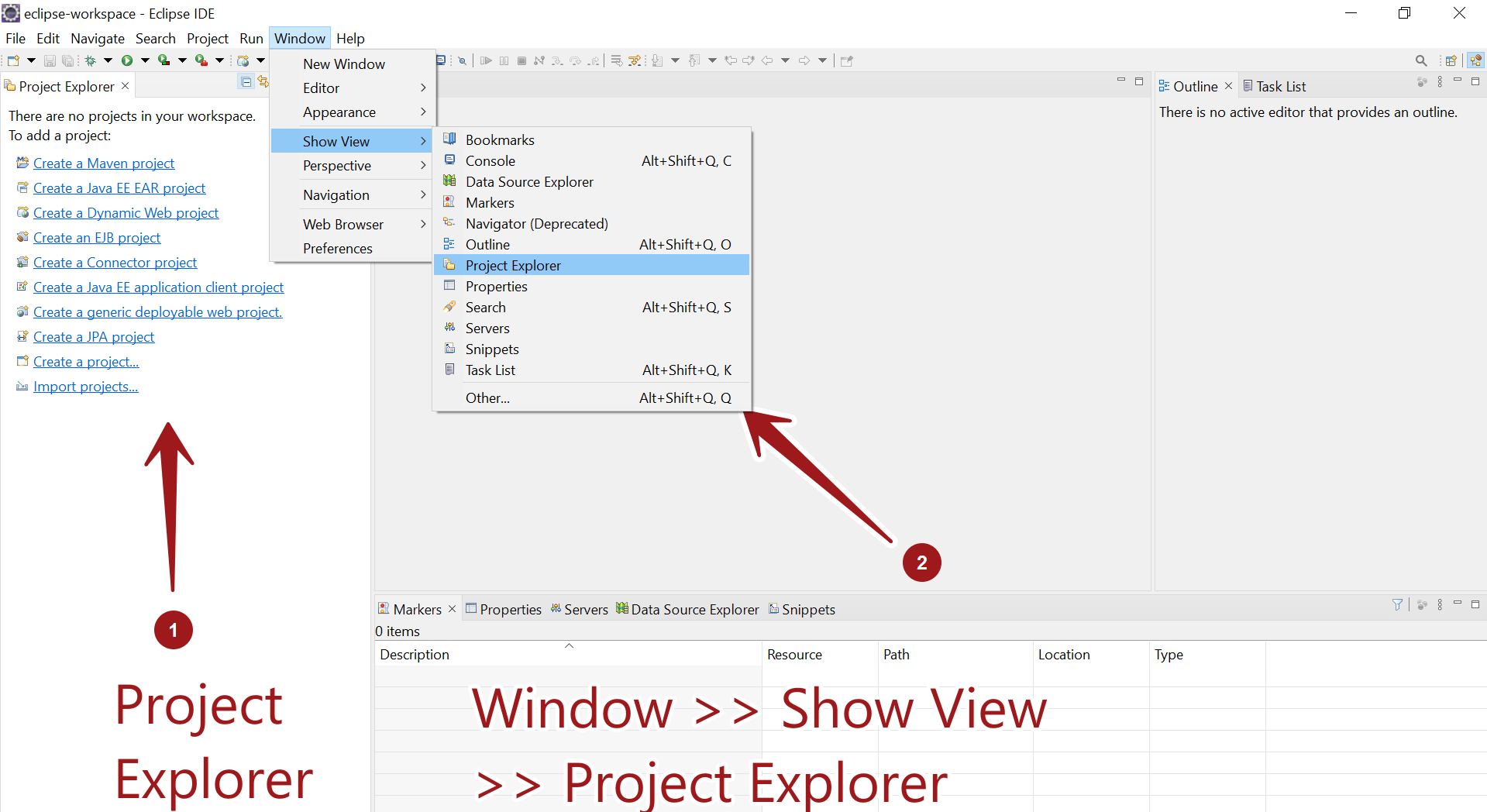
Task: Click the Previous Annotation icon
Action: point(694,60)
